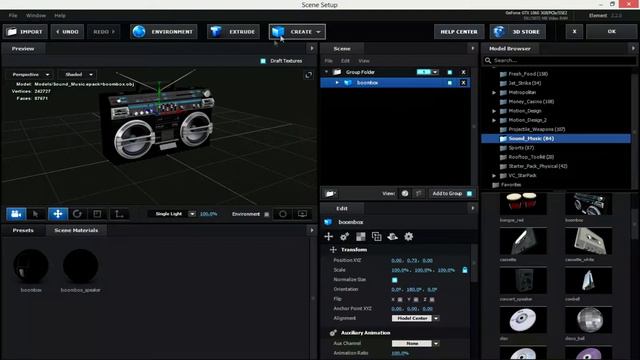
Task: Open the top File menu
Action: 13,16
